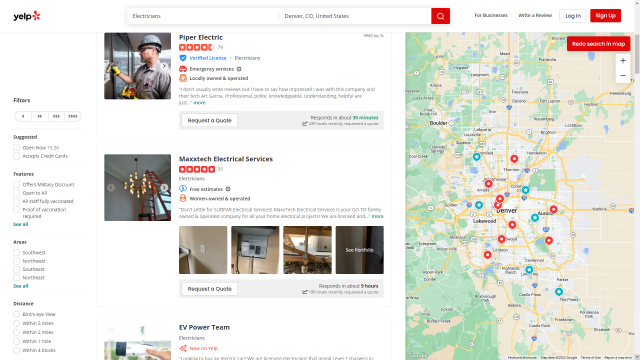
Task: Click the Log In button
Action: 573,16
